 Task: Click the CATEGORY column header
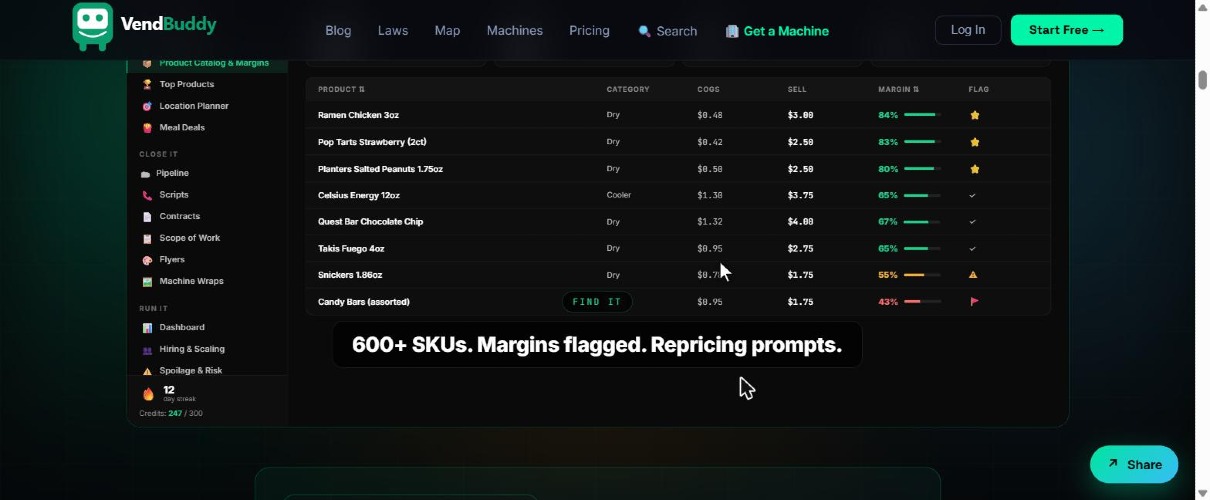pyautogui.click(x=628, y=90)
